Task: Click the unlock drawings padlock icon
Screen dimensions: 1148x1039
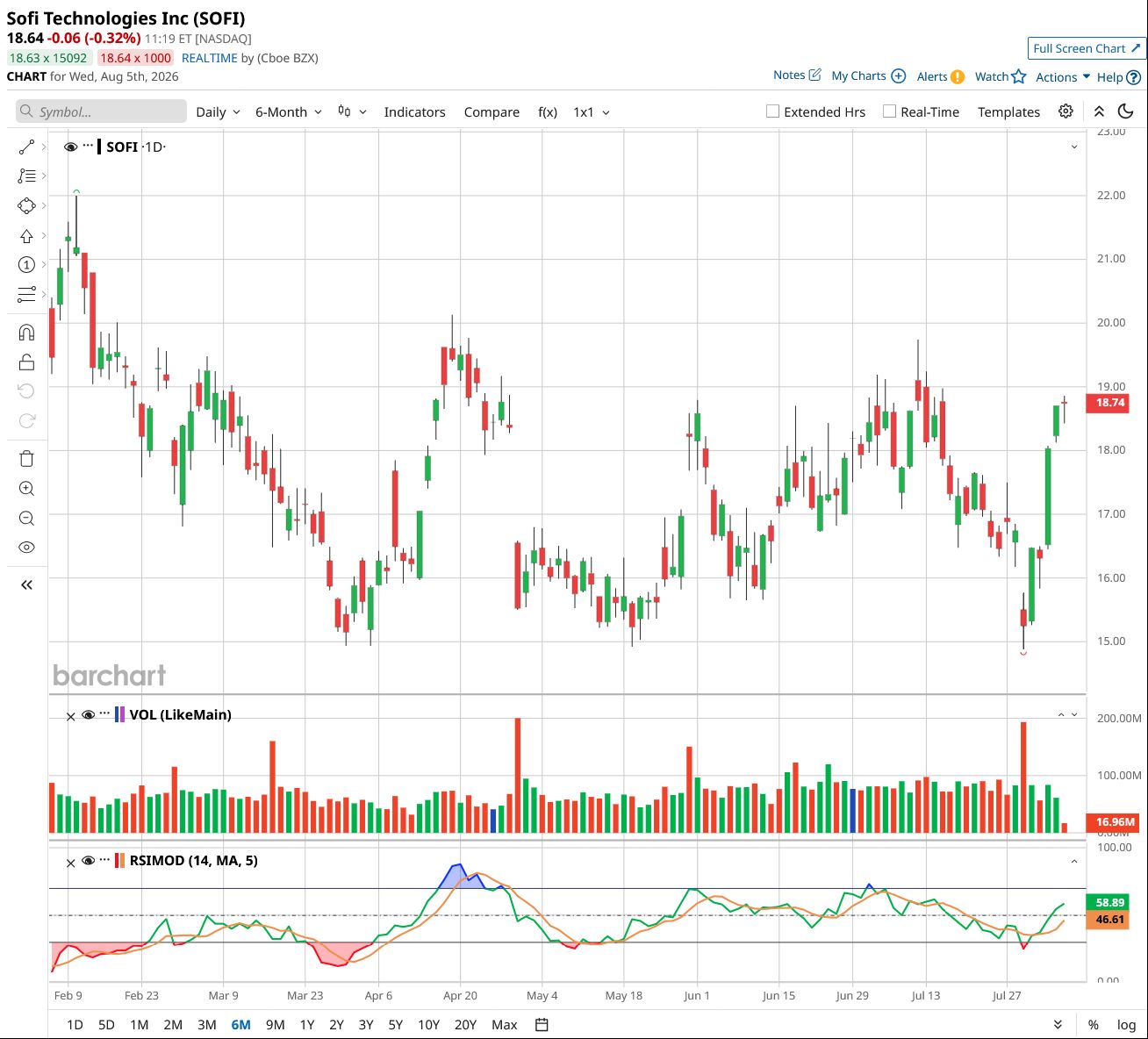Action: click(x=26, y=362)
